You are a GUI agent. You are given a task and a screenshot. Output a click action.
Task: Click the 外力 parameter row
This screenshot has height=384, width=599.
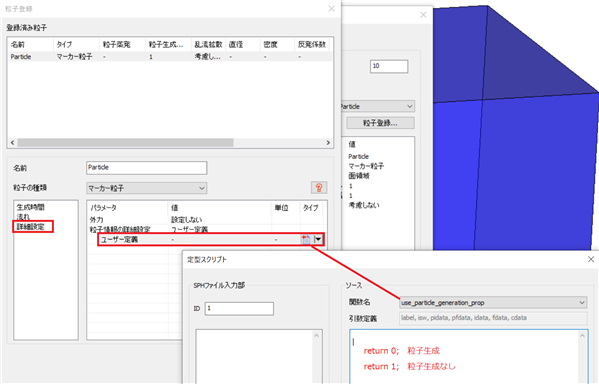206,220
